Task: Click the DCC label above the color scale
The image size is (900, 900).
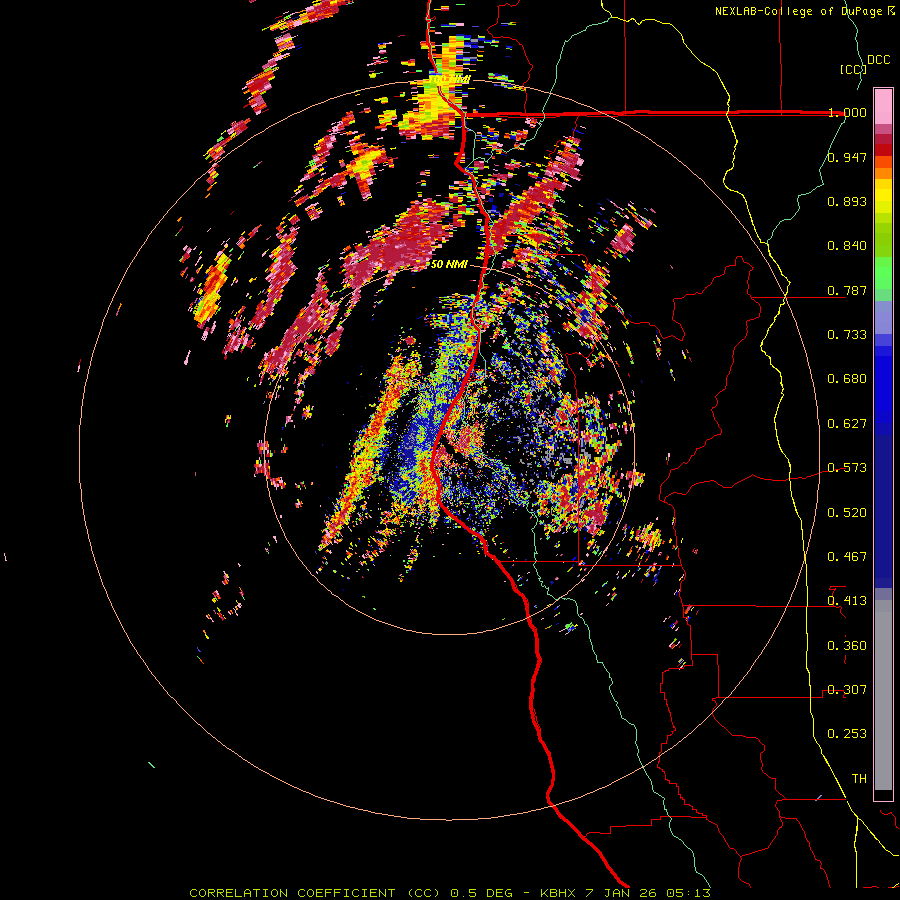Action: click(878, 60)
